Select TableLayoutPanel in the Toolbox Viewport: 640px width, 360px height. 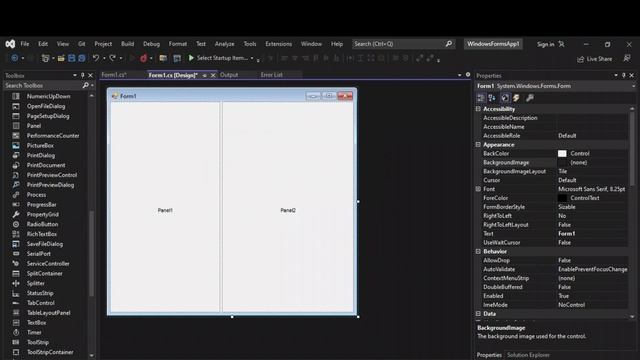[x=49, y=313]
